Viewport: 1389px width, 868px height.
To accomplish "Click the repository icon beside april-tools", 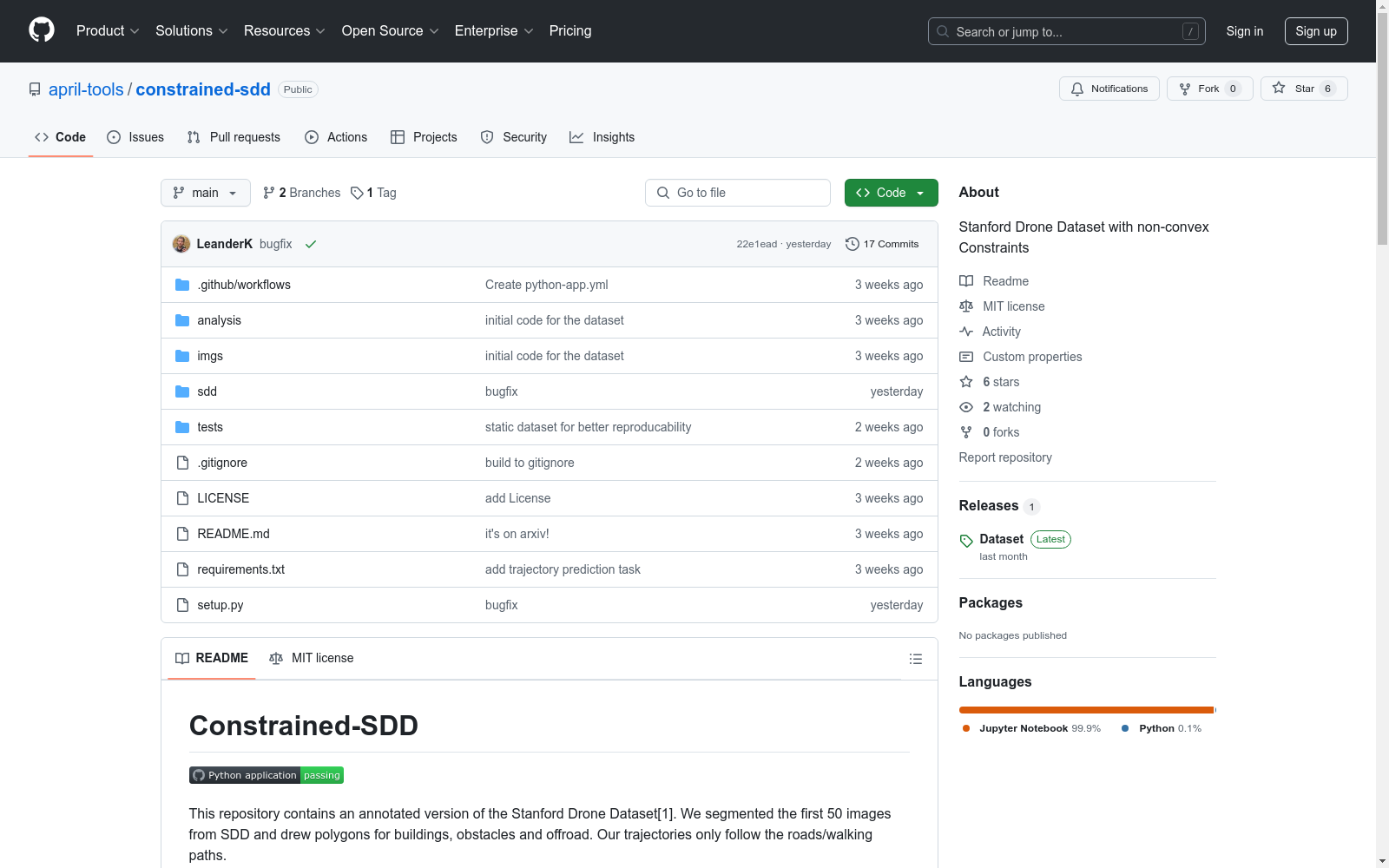I will (x=35, y=89).
